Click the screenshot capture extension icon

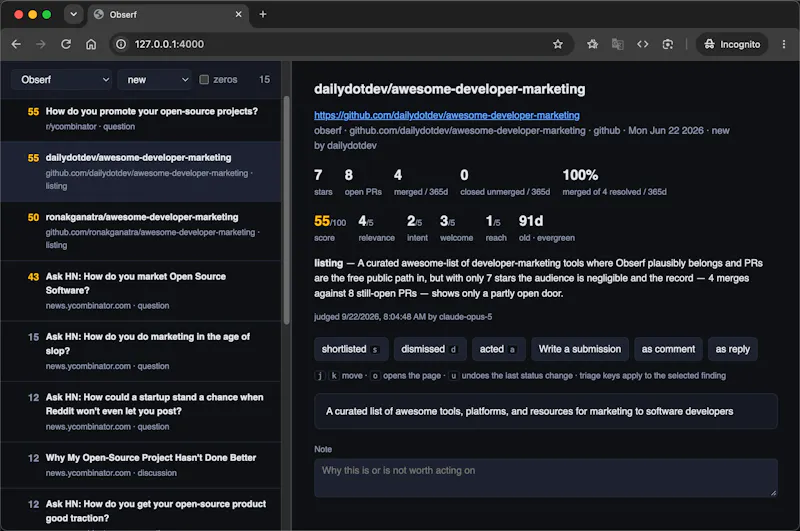(x=667, y=44)
